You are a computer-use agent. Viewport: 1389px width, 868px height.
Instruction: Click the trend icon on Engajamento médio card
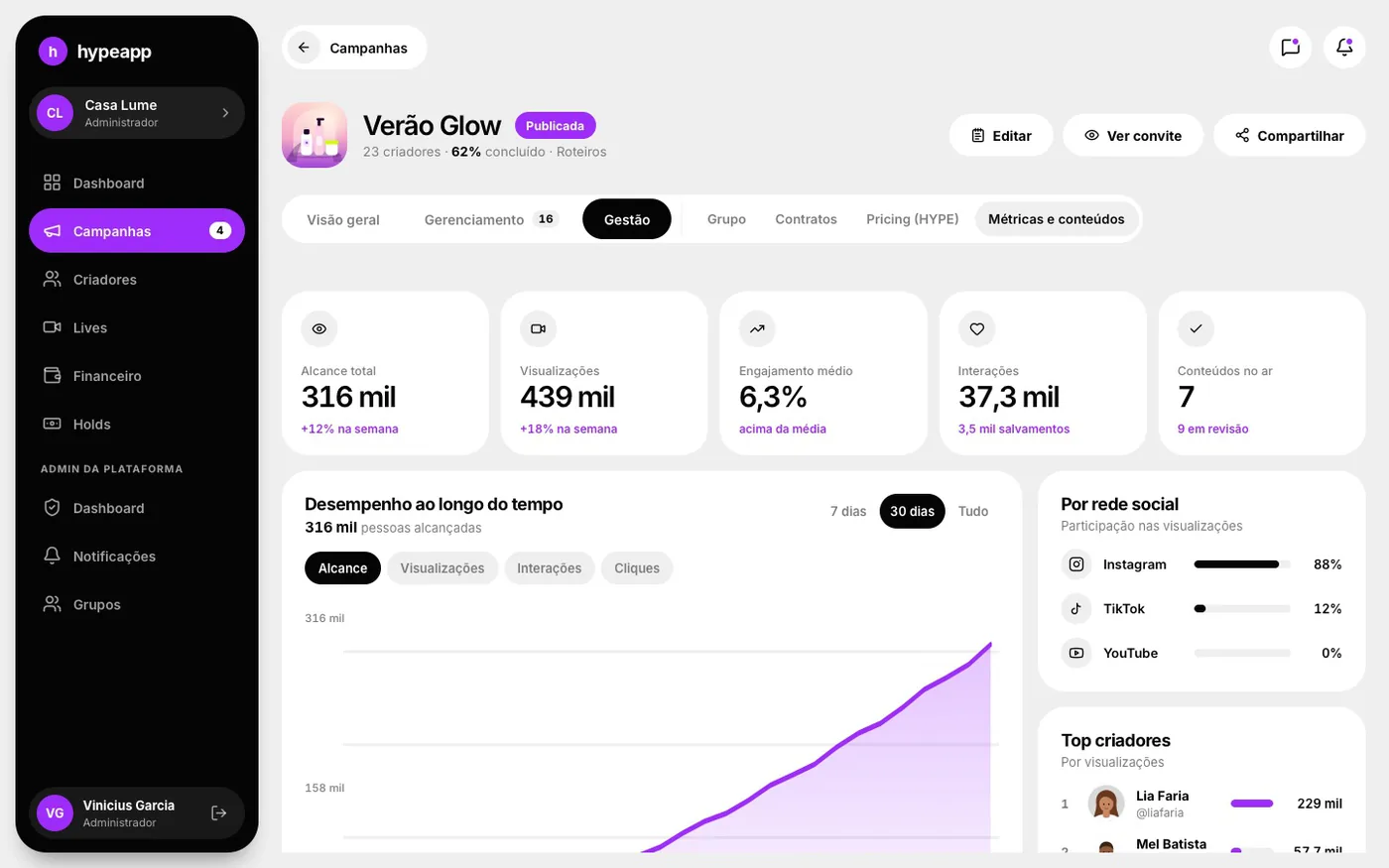pos(757,328)
